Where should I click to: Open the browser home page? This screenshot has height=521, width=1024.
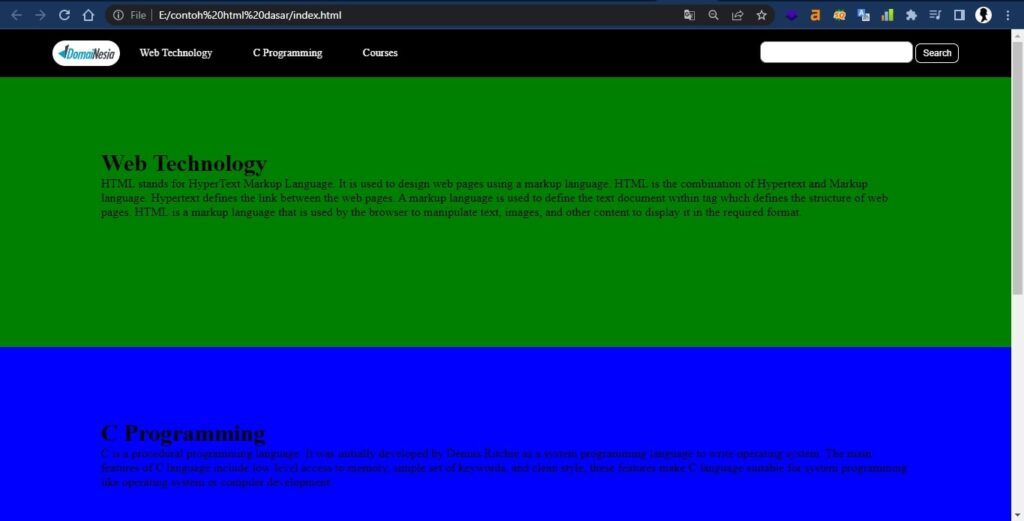[88, 15]
